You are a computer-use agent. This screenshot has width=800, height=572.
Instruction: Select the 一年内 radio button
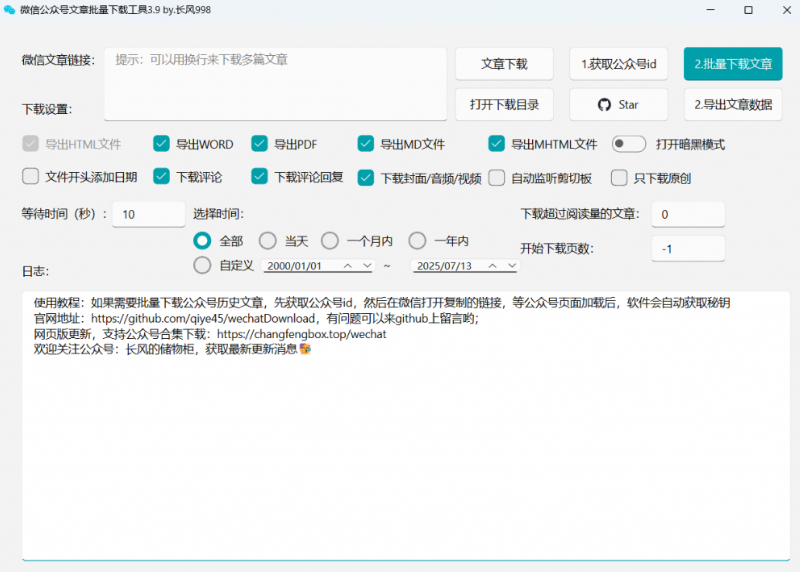[417, 241]
